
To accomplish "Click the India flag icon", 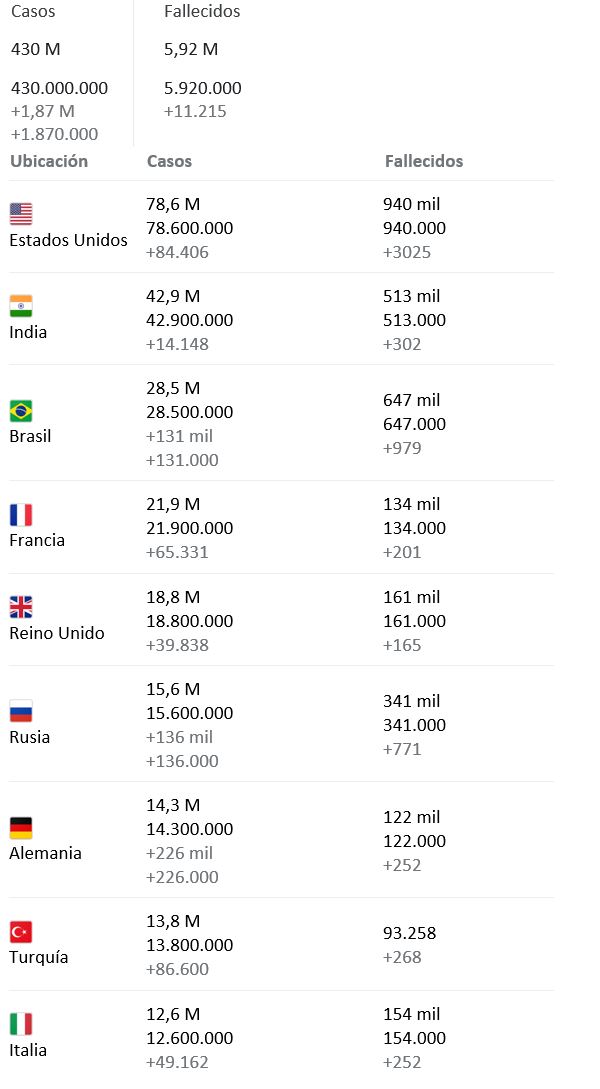I will [x=21, y=305].
